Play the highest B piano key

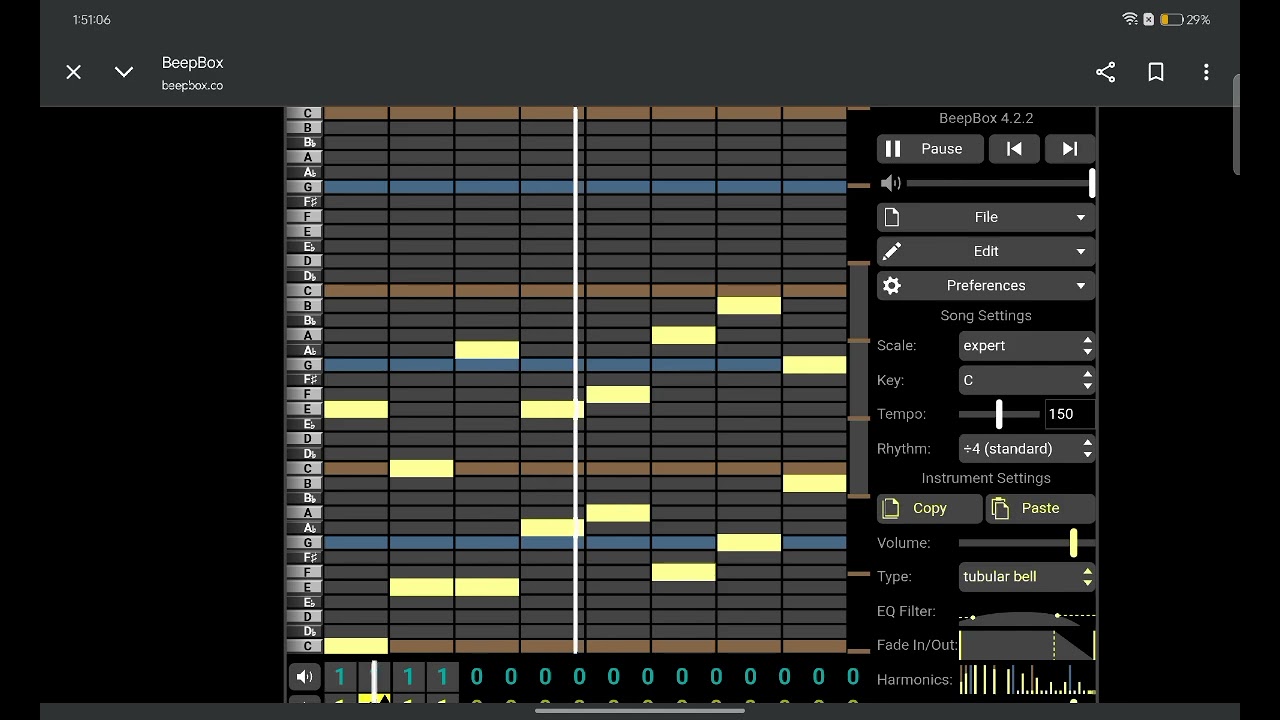304,128
